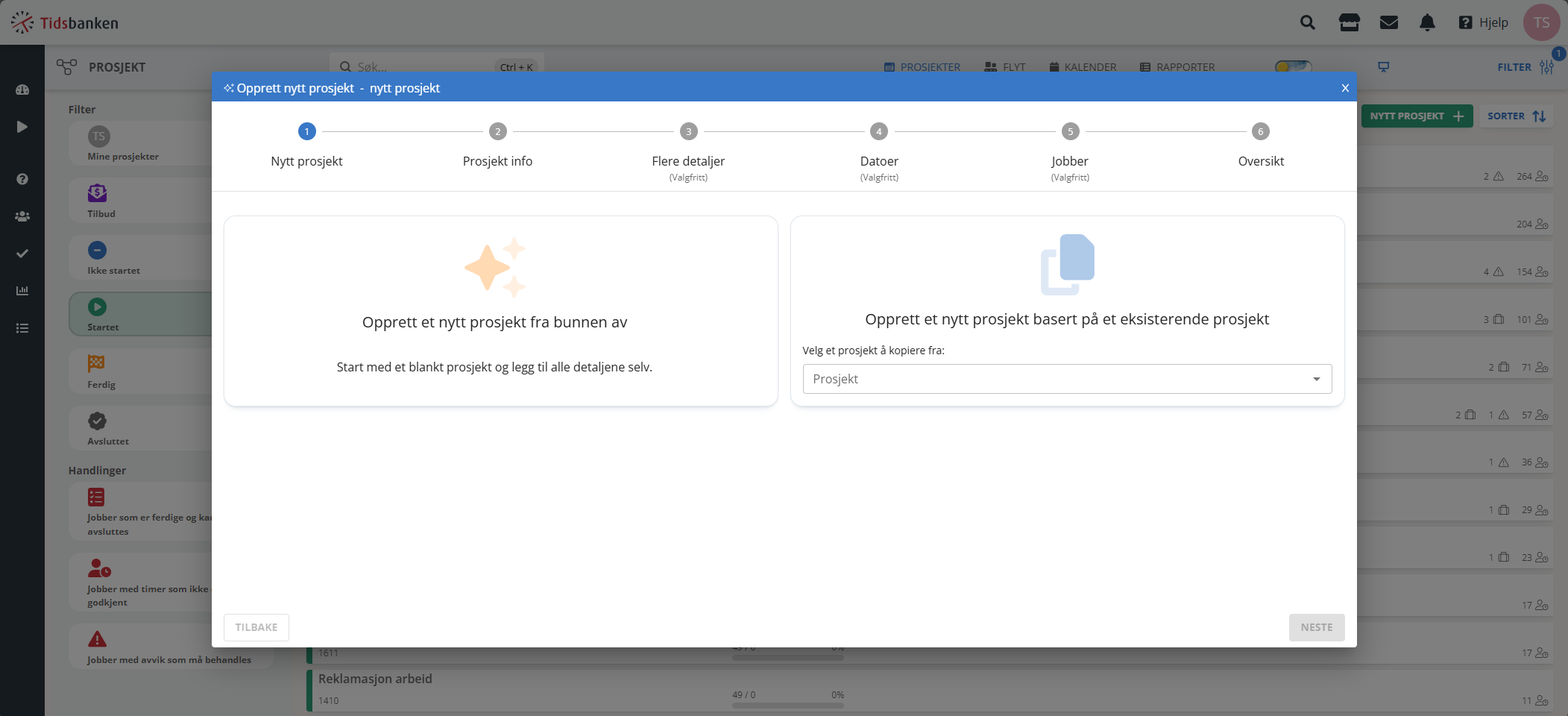
Task: Open the store icon in top bar
Action: [1349, 22]
